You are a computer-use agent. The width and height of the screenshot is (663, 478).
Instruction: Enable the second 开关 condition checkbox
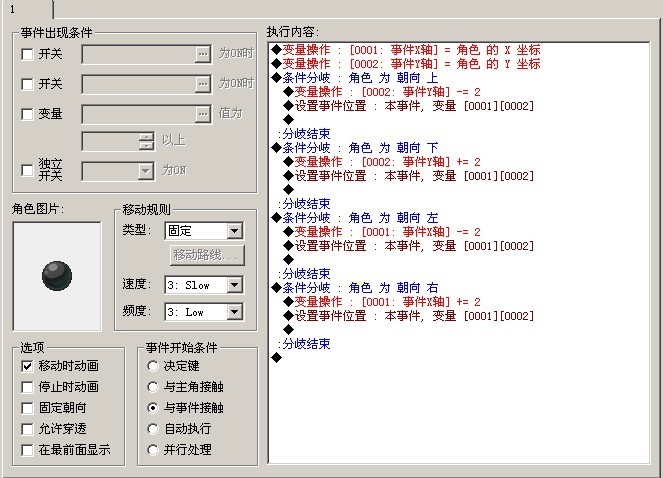point(27,84)
